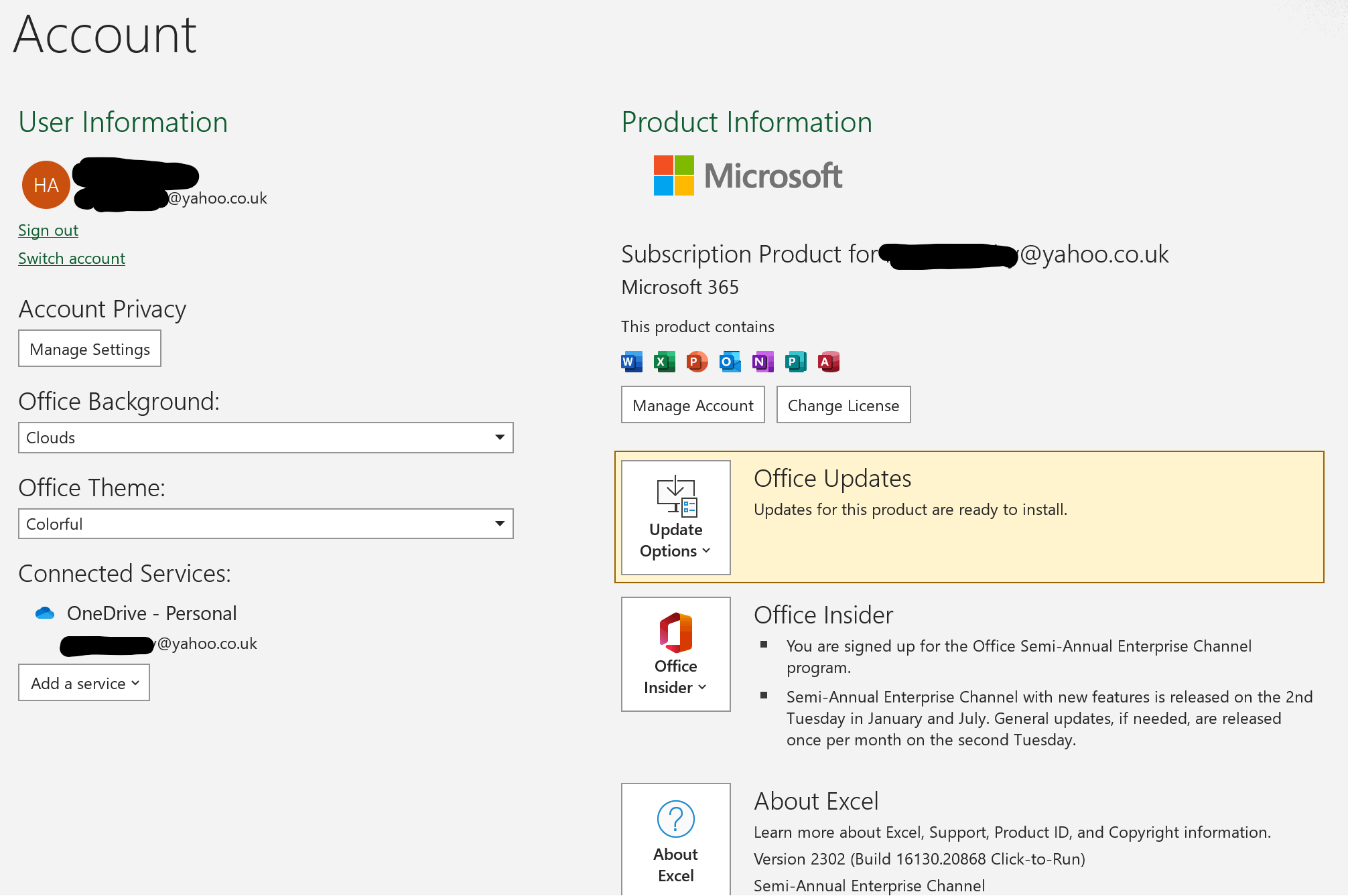Expand the Add a service menu
Viewport: 1348px width, 896px height.
tap(84, 683)
